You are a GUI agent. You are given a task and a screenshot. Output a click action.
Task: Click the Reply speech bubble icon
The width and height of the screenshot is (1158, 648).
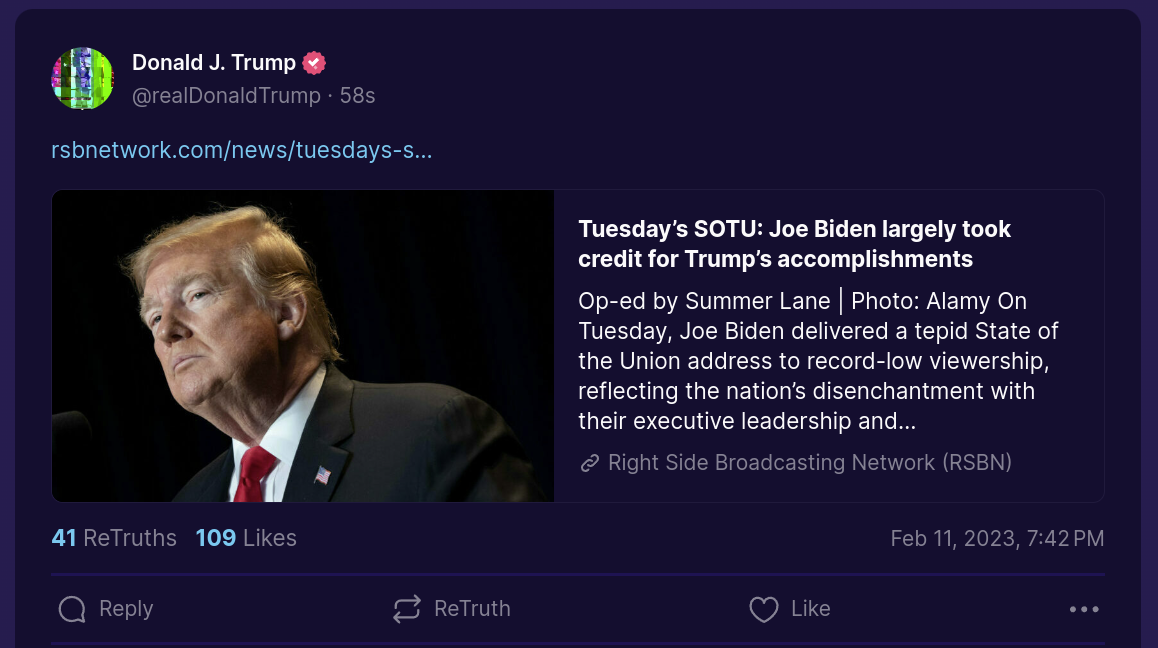point(72,609)
